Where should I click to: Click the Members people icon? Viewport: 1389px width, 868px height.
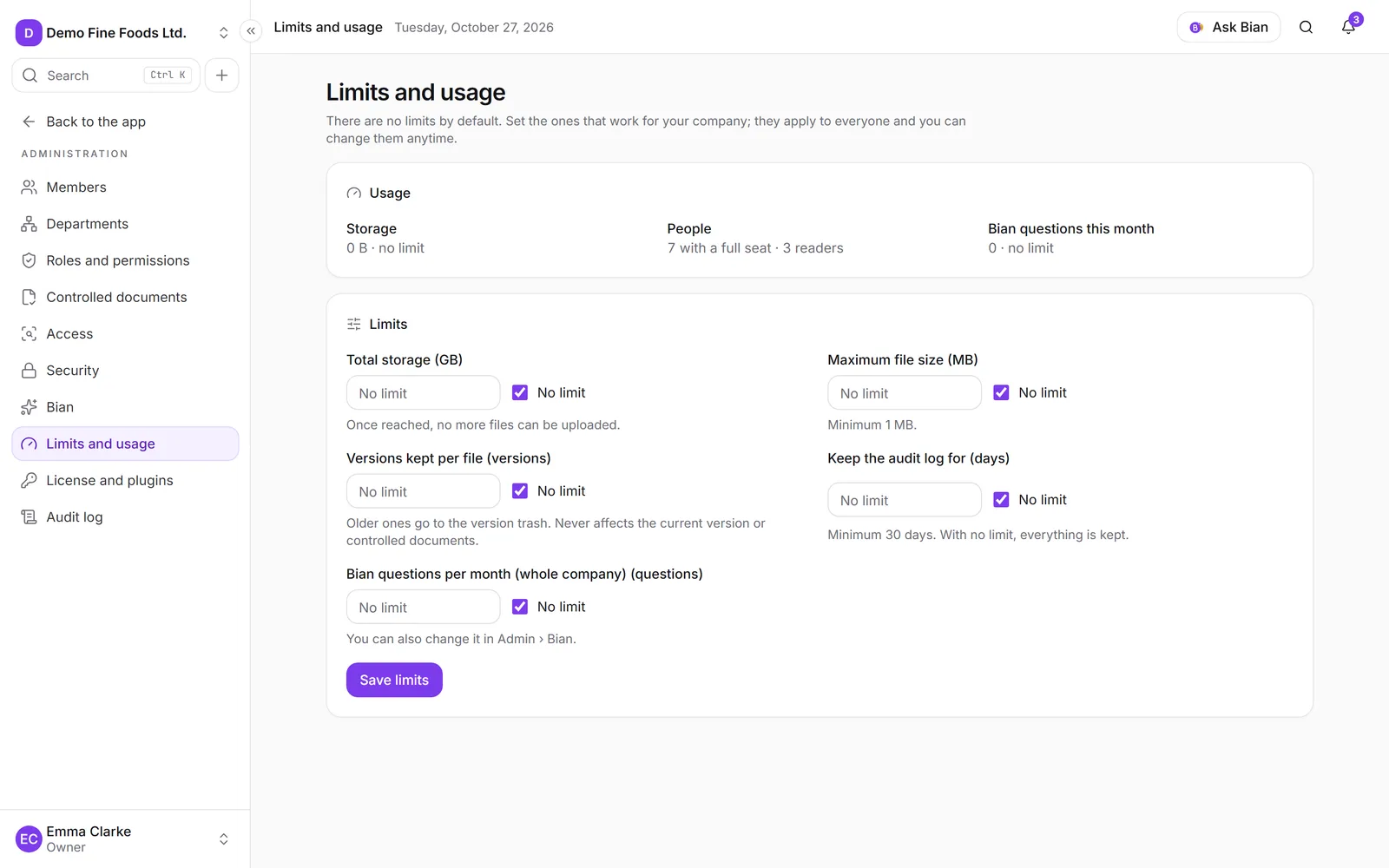[29, 187]
